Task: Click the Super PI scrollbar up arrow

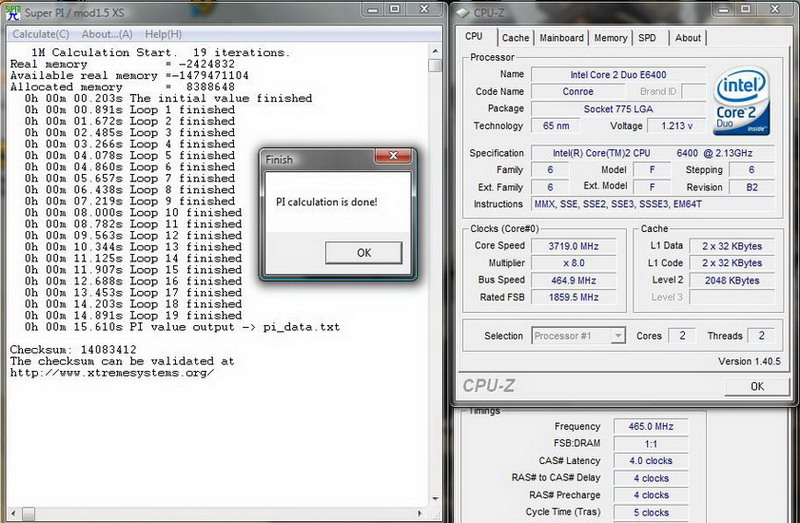Action: tap(435, 50)
